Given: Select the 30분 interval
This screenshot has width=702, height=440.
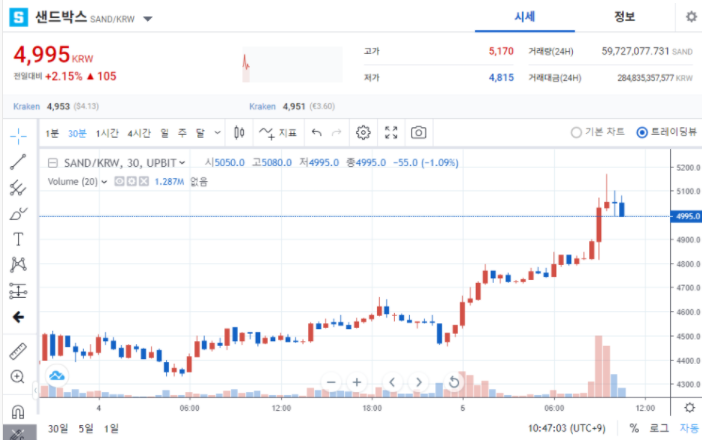Looking at the screenshot, I should tap(77, 133).
